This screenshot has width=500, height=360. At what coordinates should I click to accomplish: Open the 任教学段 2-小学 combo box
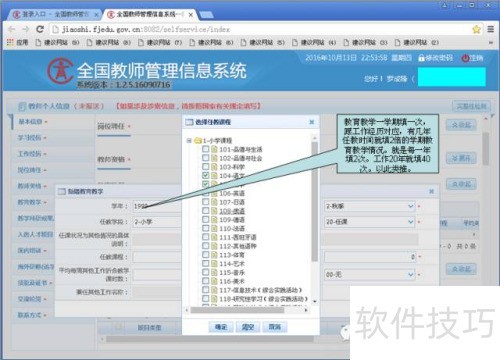(x=157, y=222)
